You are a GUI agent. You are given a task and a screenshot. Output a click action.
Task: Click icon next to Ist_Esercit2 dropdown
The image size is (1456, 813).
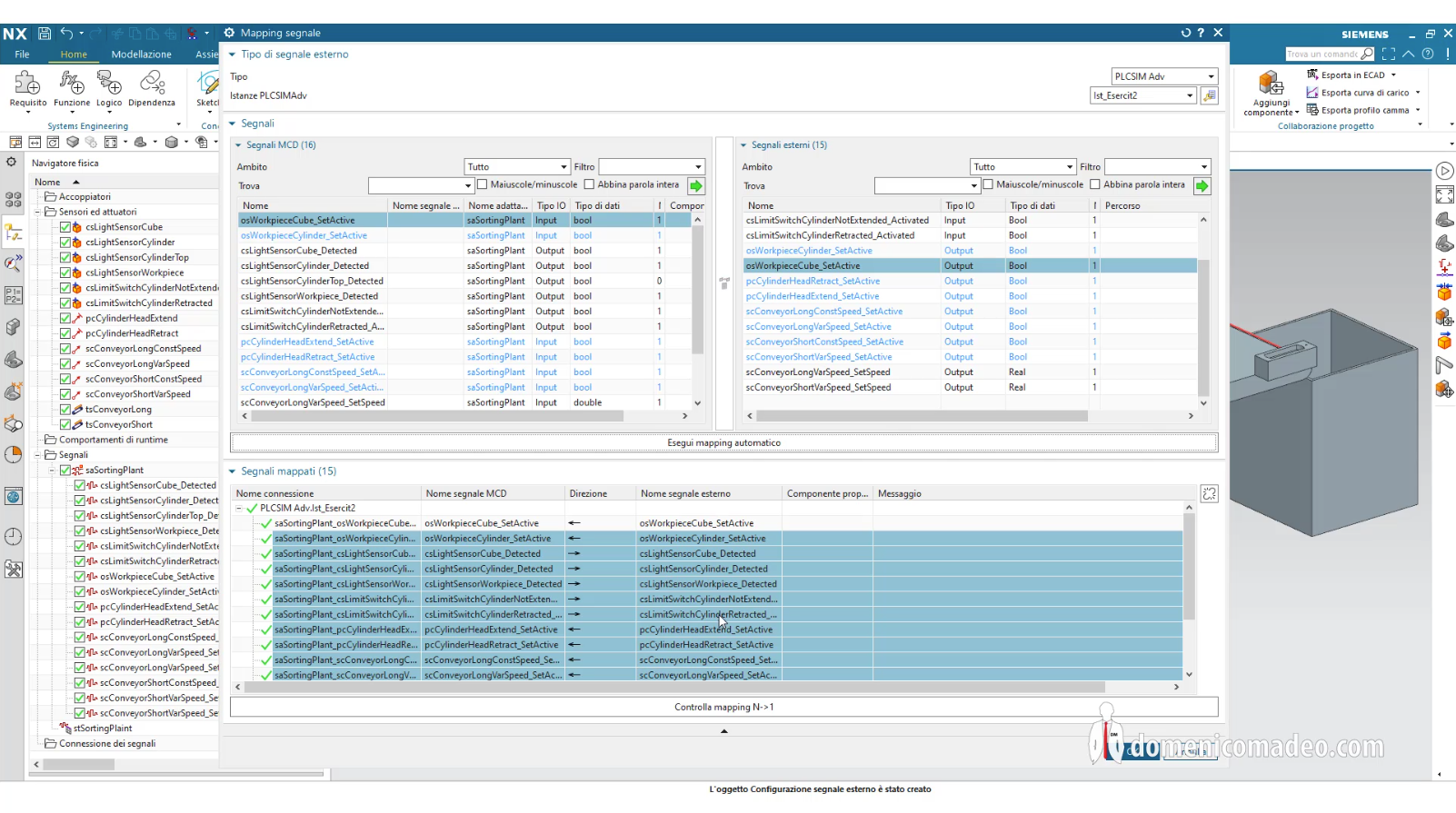[x=1209, y=95]
